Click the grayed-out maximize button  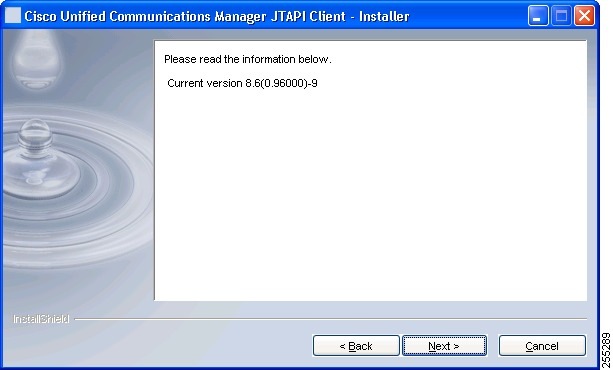(x=561, y=16)
